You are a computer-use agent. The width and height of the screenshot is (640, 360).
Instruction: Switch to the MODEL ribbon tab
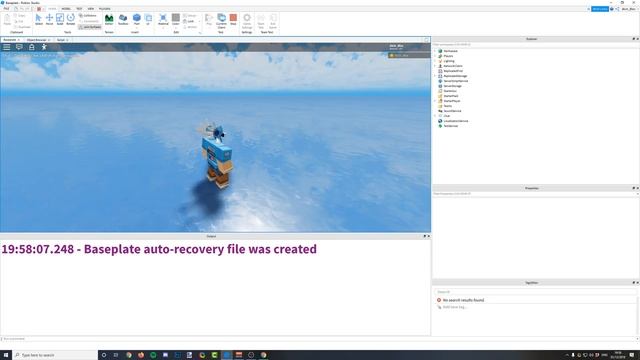click(x=66, y=9)
